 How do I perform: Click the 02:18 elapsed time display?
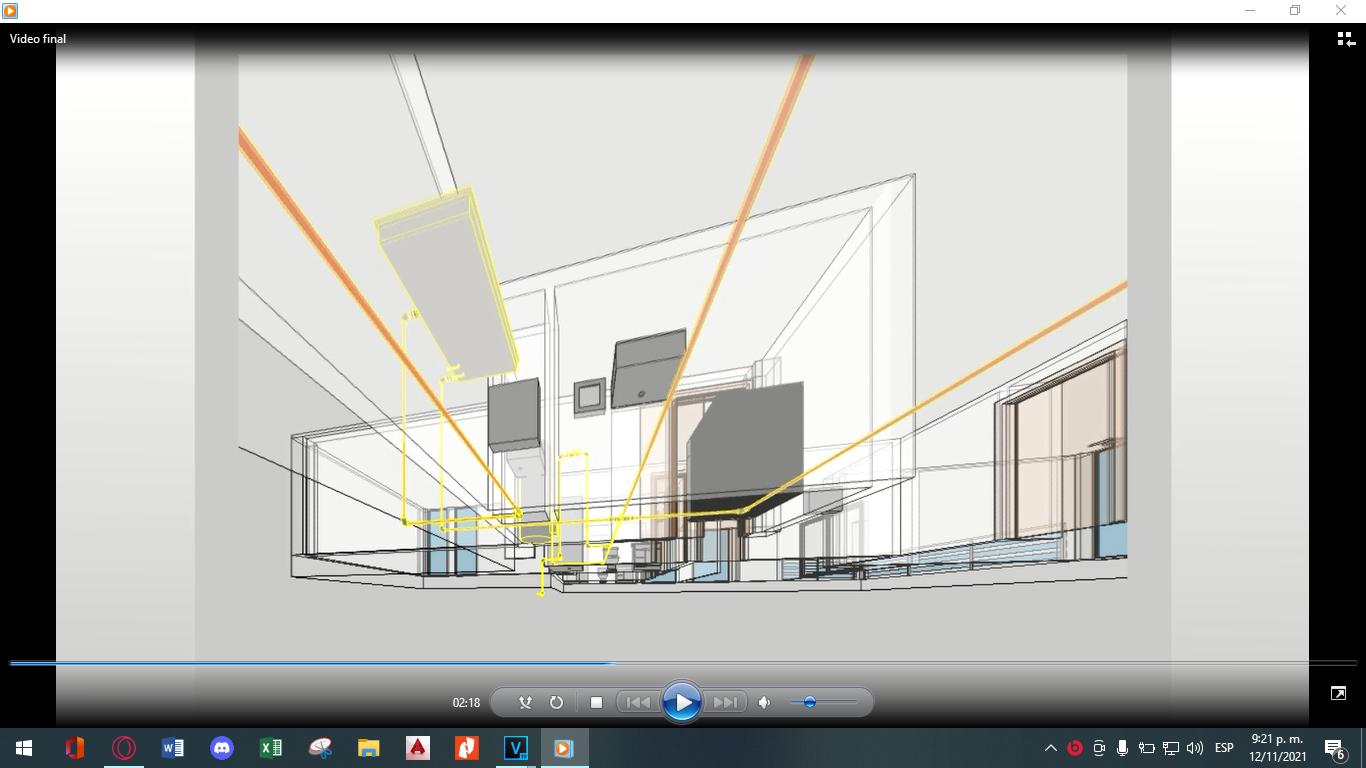tap(466, 703)
